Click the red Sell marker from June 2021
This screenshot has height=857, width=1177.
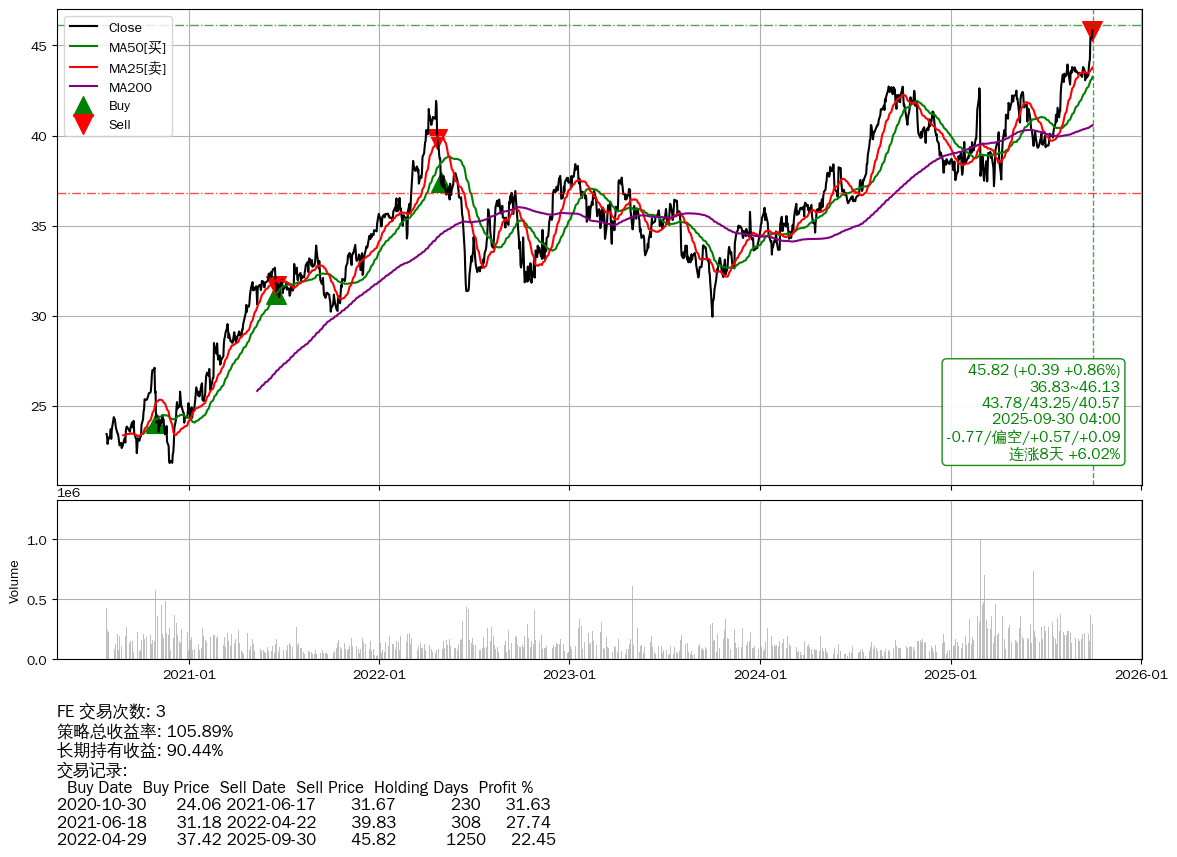[x=277, y=285]
